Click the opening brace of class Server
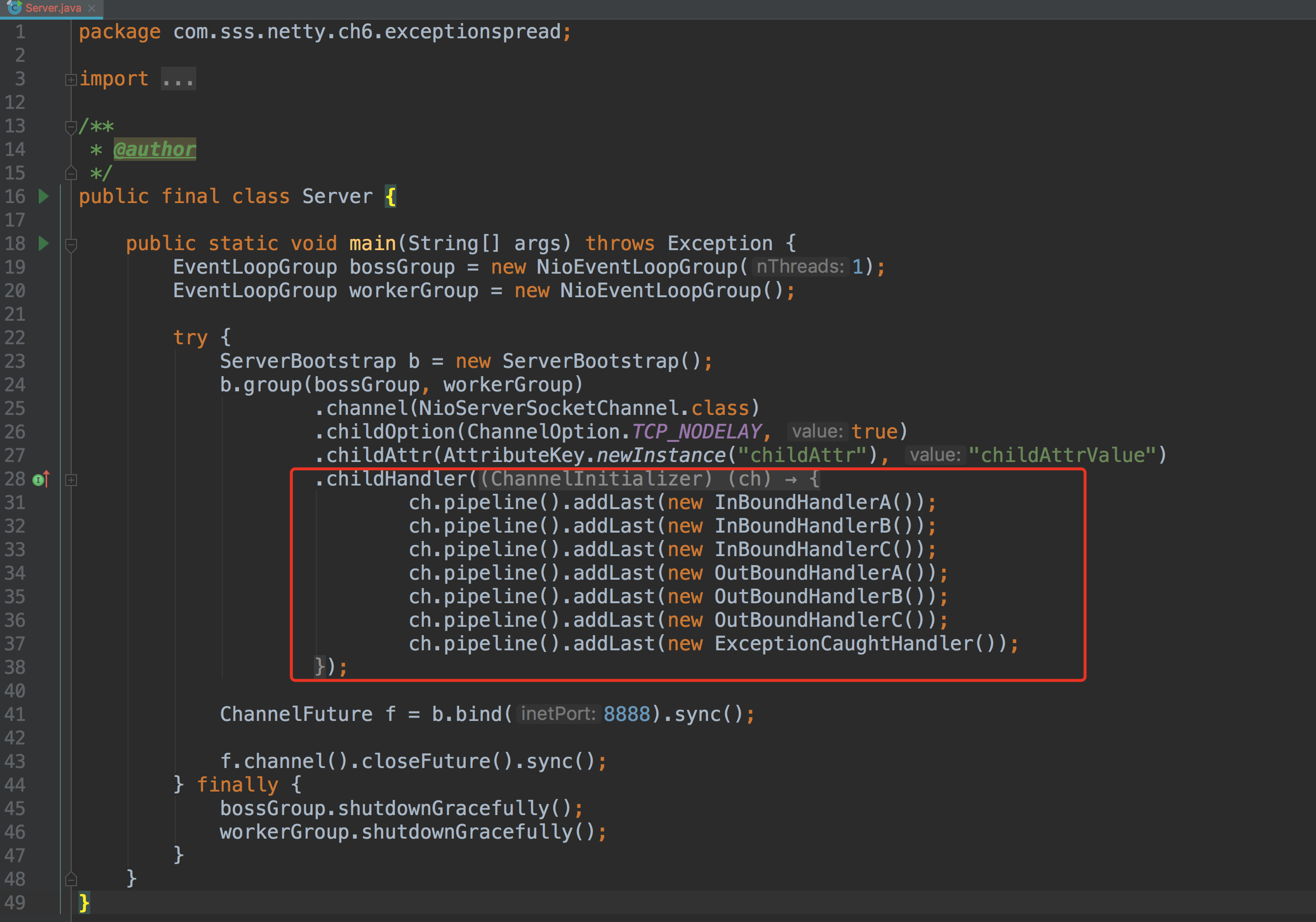Screen dimensions: 1316x922 point(390,197)
